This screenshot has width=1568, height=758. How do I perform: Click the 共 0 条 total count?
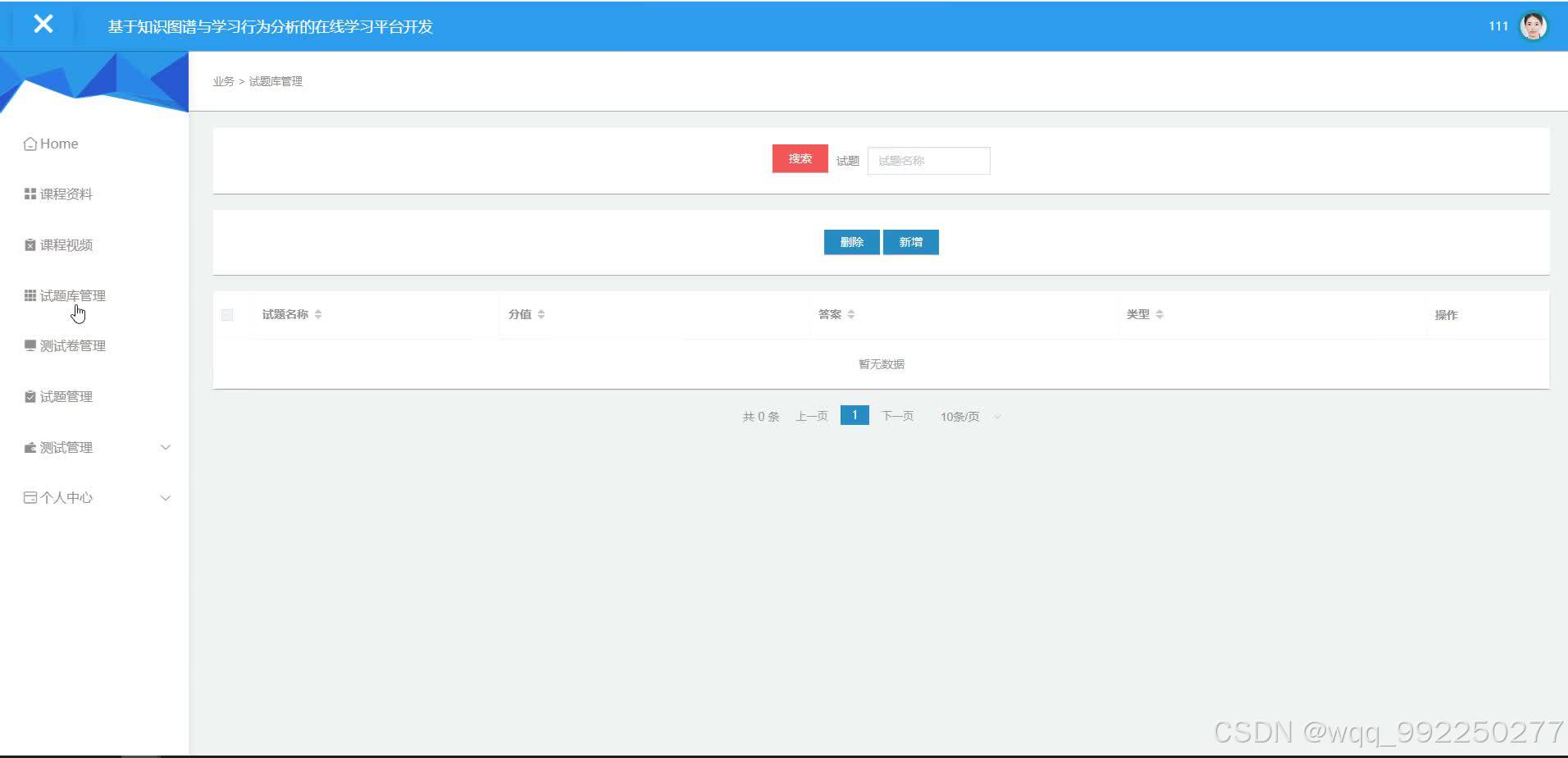[x=760, y=417]
